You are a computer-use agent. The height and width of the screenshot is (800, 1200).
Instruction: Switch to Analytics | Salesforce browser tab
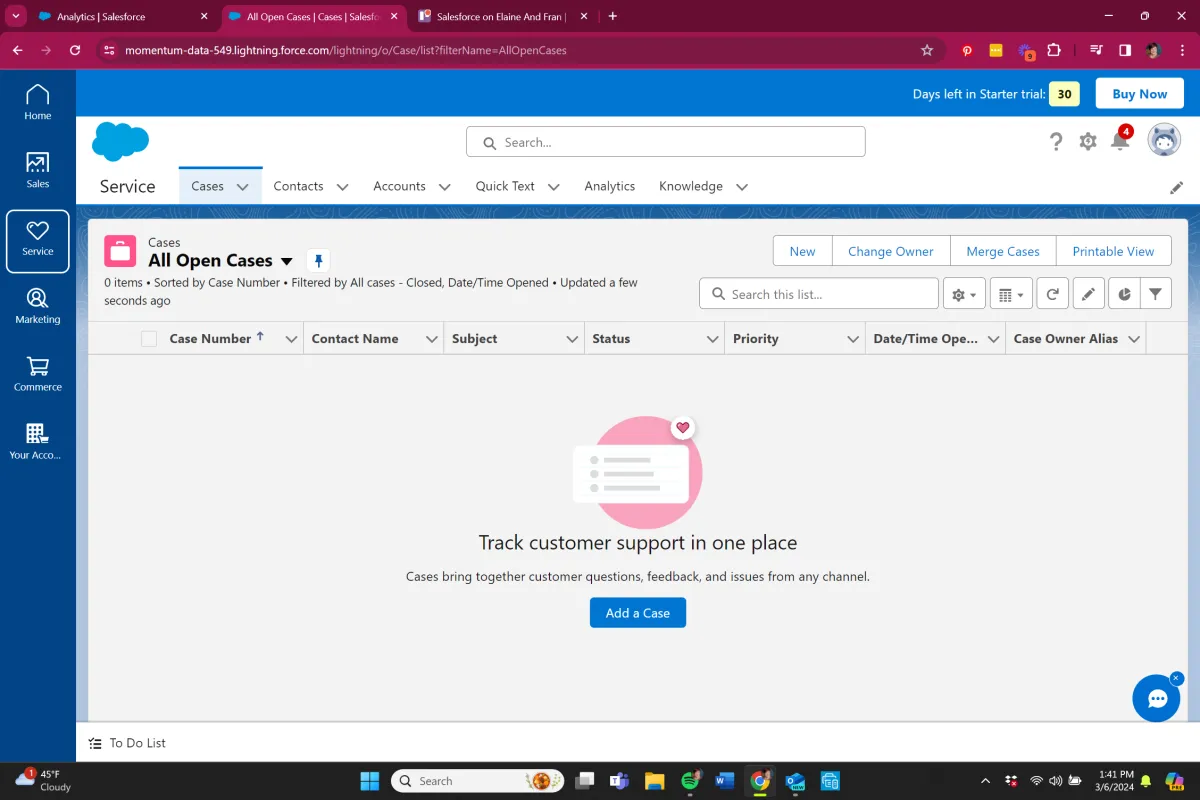pos(121,17)
